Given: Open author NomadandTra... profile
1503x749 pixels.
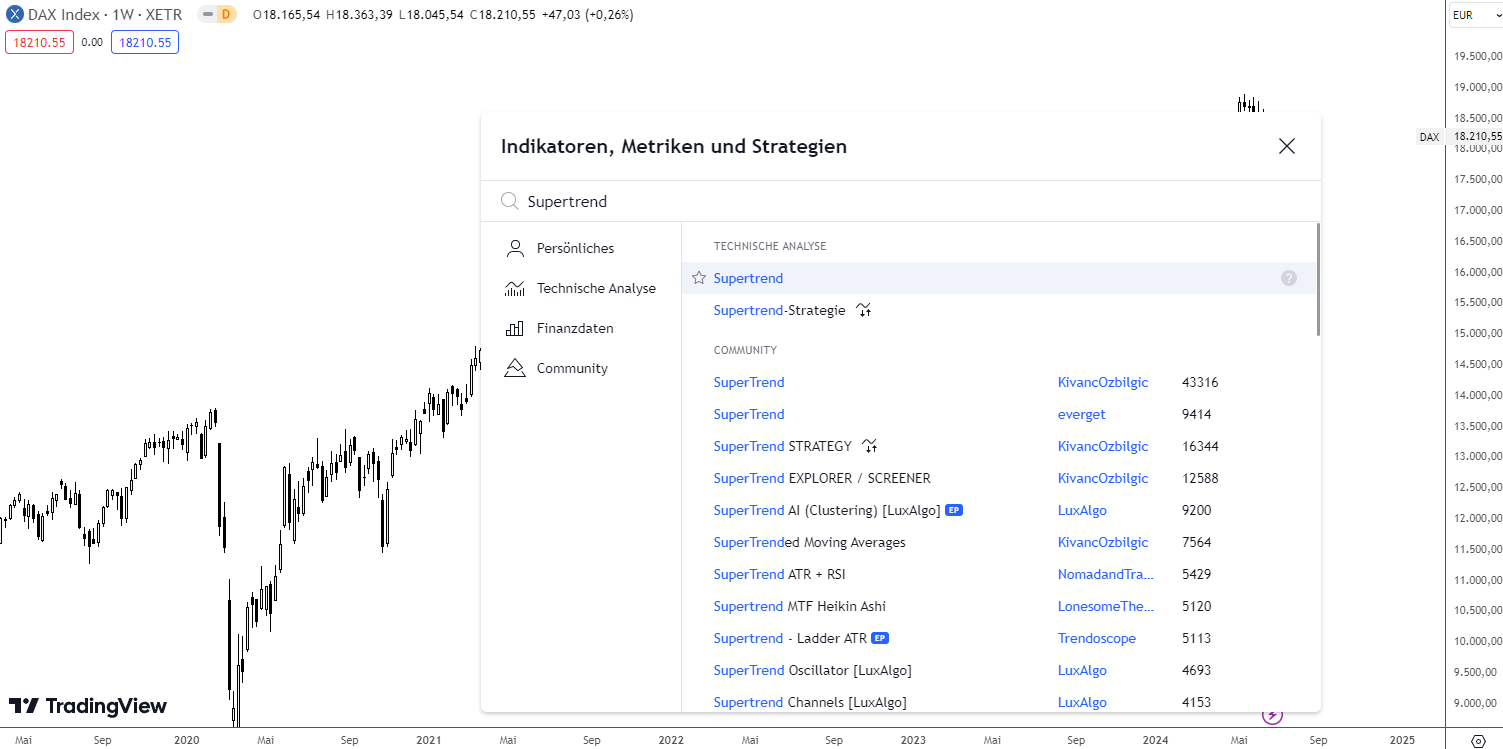Looking at the screenshot, I should [x=1106, y=574].
